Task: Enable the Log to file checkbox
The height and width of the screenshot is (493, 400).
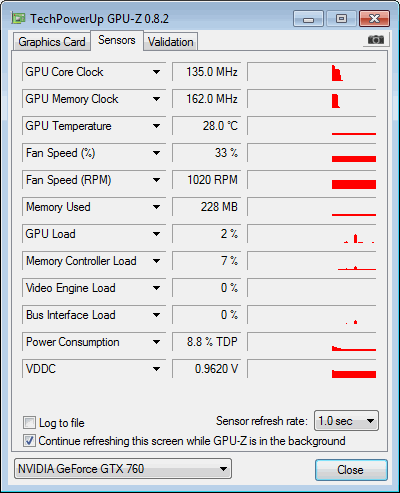Action: coord(29,423)
